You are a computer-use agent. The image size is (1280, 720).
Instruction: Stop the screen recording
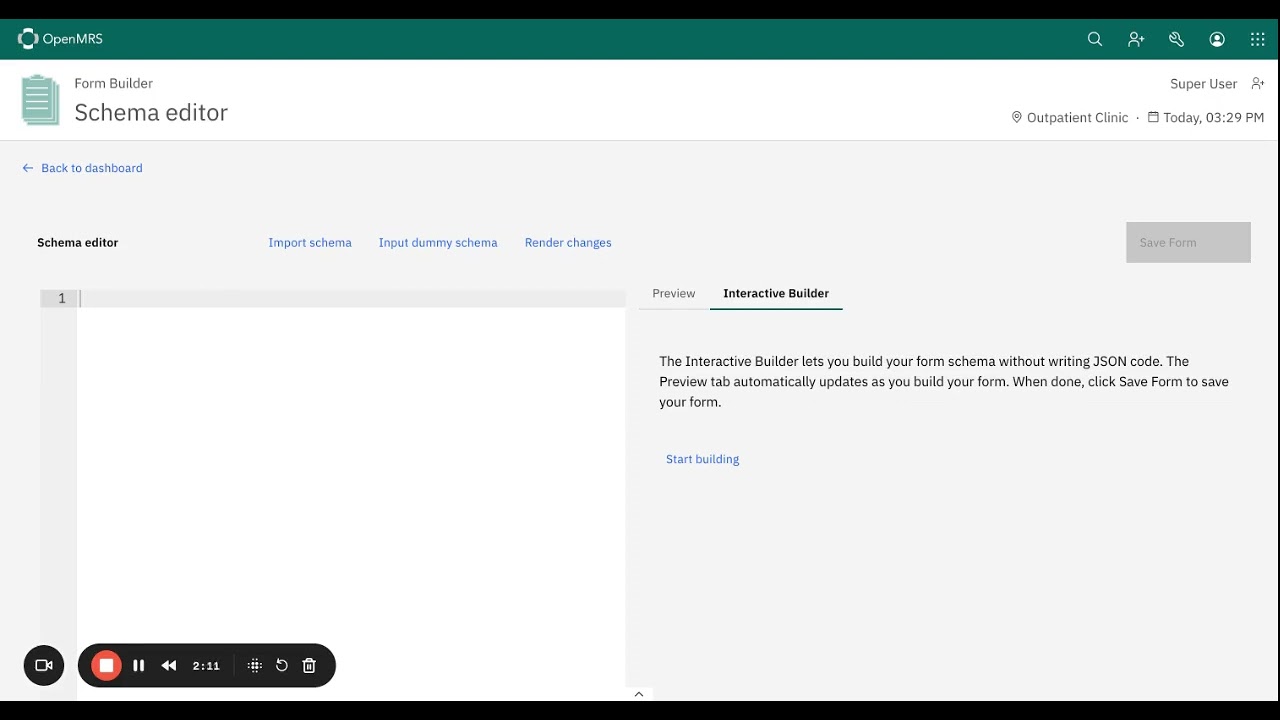click(106, 665)
